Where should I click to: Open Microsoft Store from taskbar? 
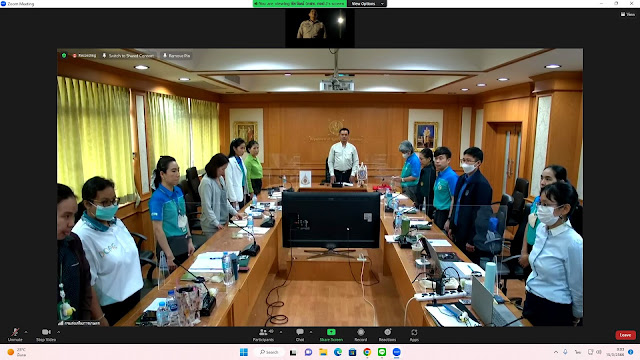click(352, 352)
